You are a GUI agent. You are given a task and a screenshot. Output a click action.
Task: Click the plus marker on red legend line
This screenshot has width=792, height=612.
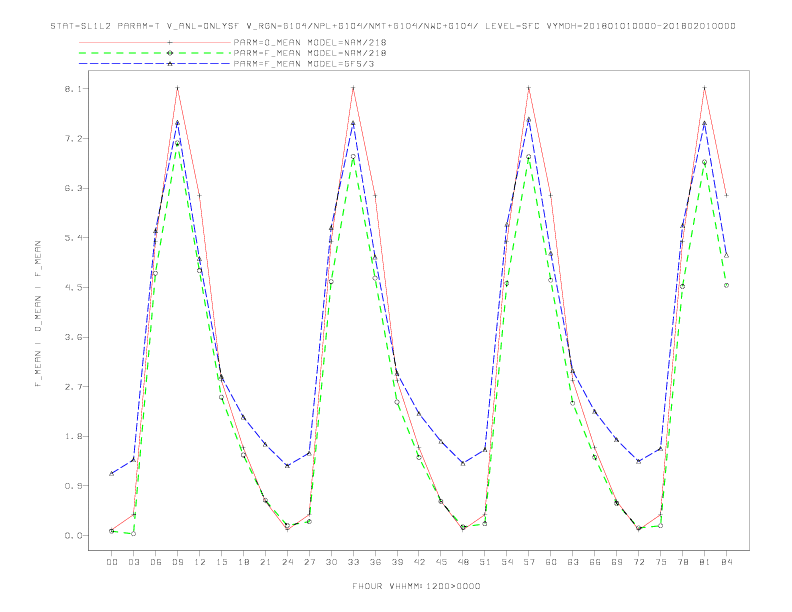click(x=170, y=42)
